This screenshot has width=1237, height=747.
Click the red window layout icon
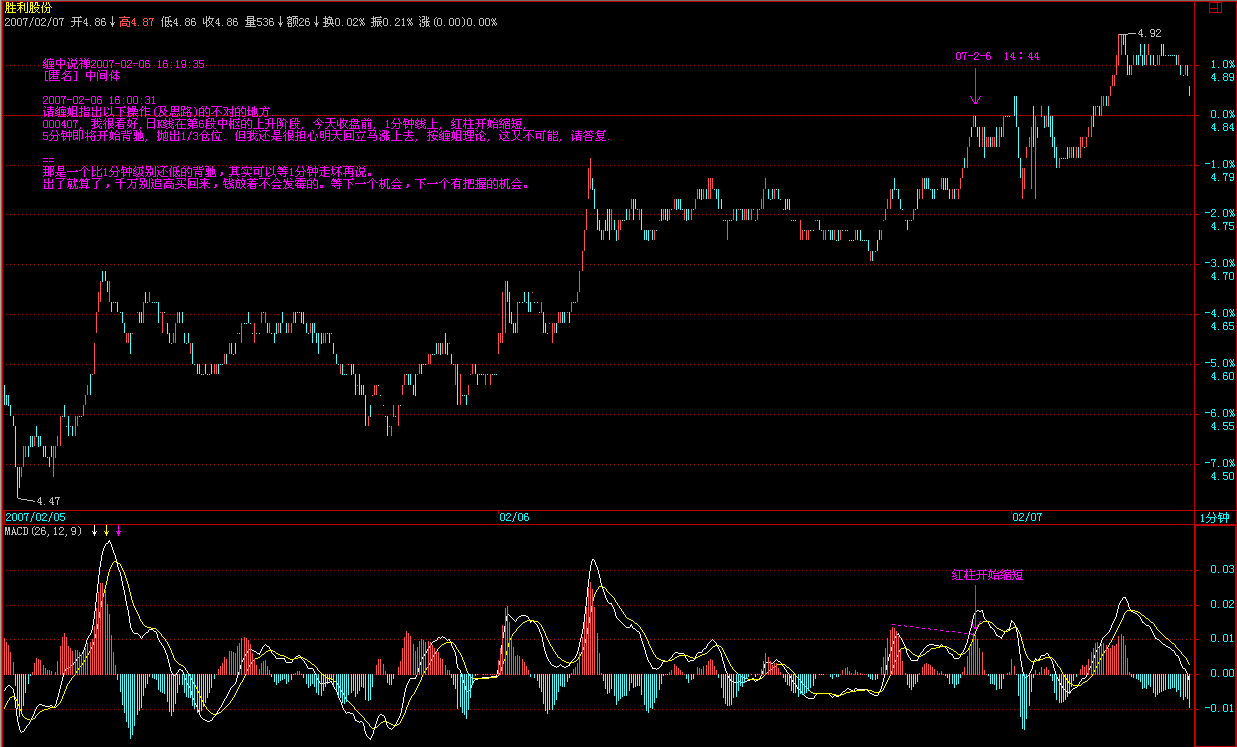point(1214,7)
